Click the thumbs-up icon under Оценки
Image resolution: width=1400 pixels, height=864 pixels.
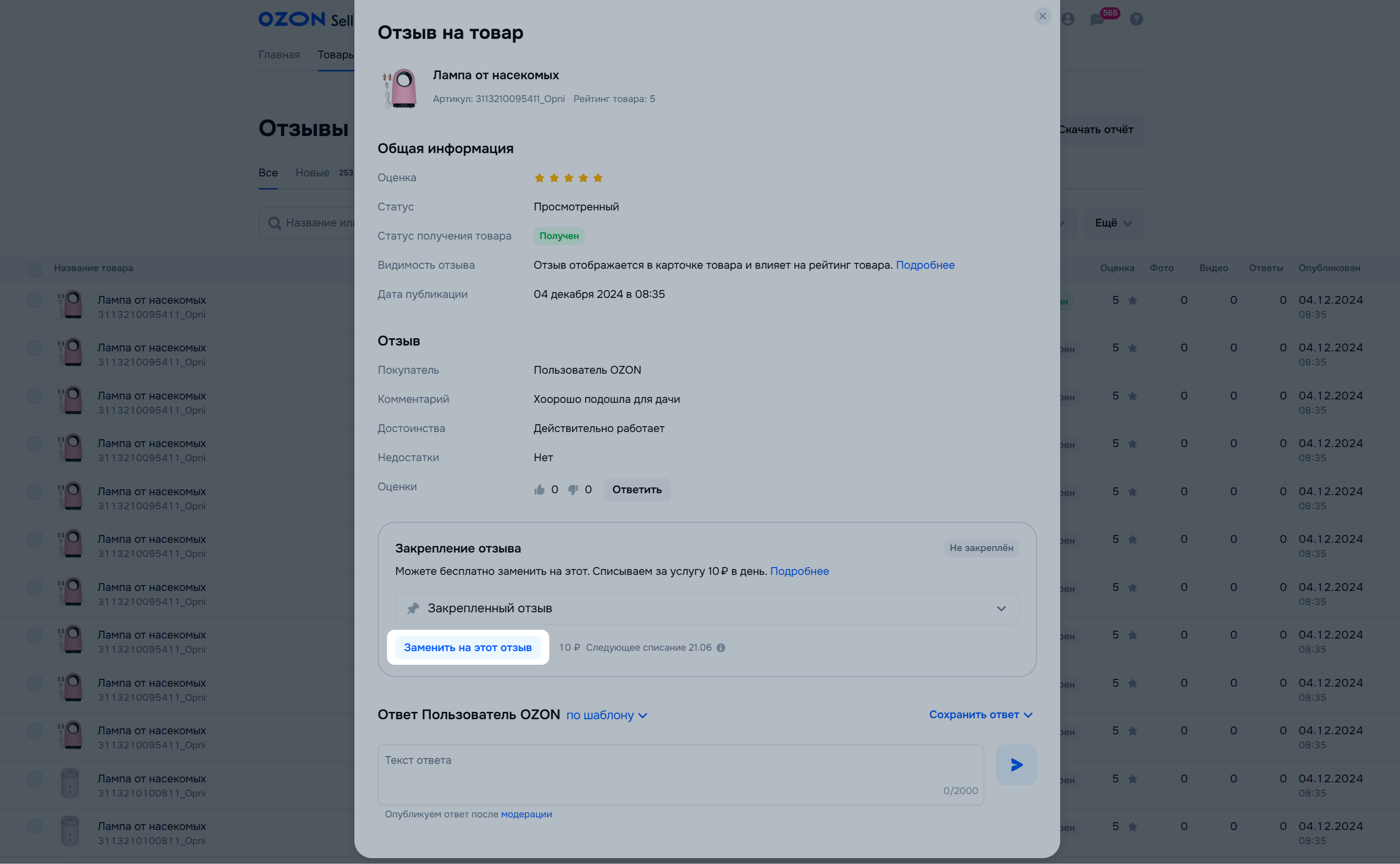pos(539,490)
